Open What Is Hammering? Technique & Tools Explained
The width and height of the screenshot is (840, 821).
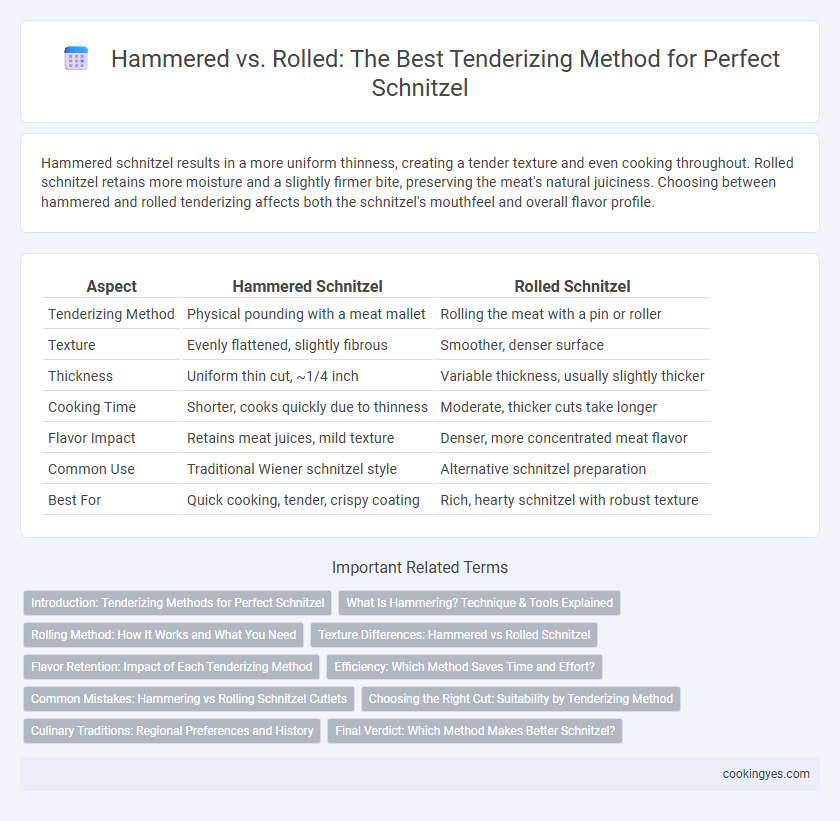[479, 603]
